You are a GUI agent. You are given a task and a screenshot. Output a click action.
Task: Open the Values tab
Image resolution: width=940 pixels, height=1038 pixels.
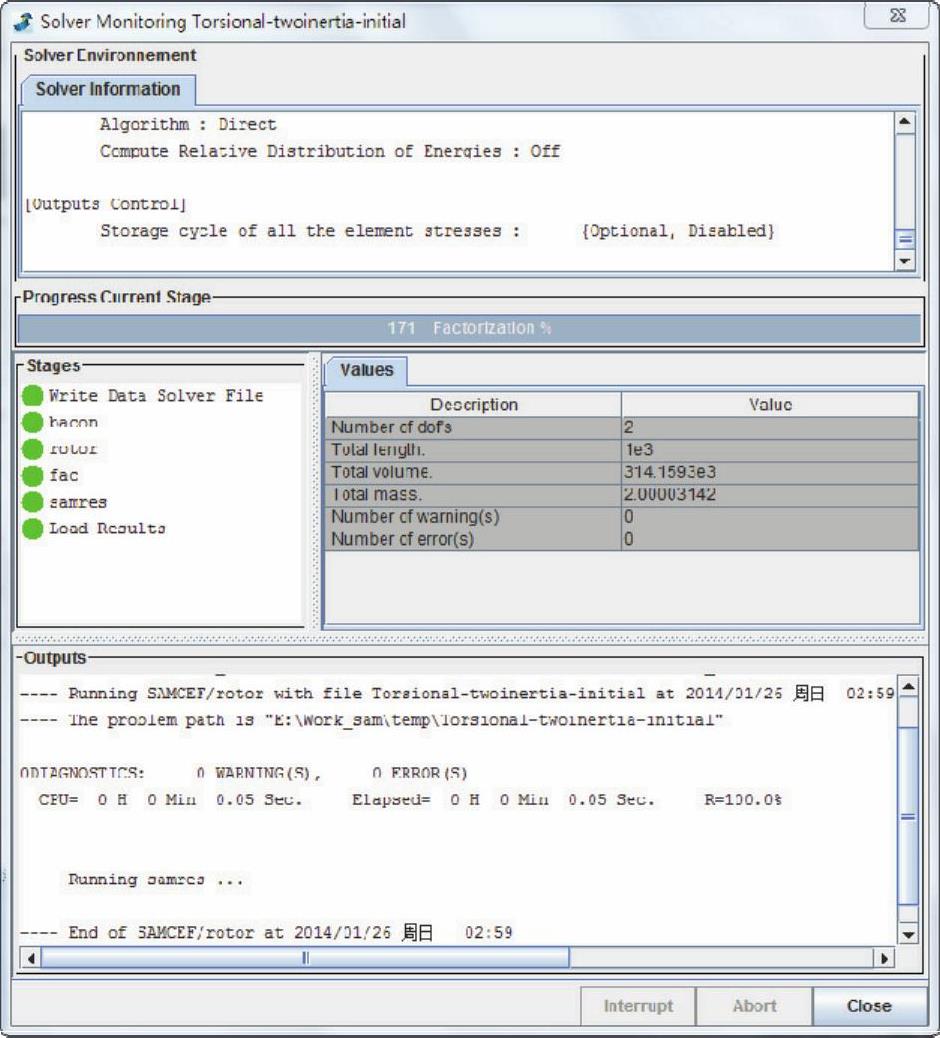click(x=366, y=370)
